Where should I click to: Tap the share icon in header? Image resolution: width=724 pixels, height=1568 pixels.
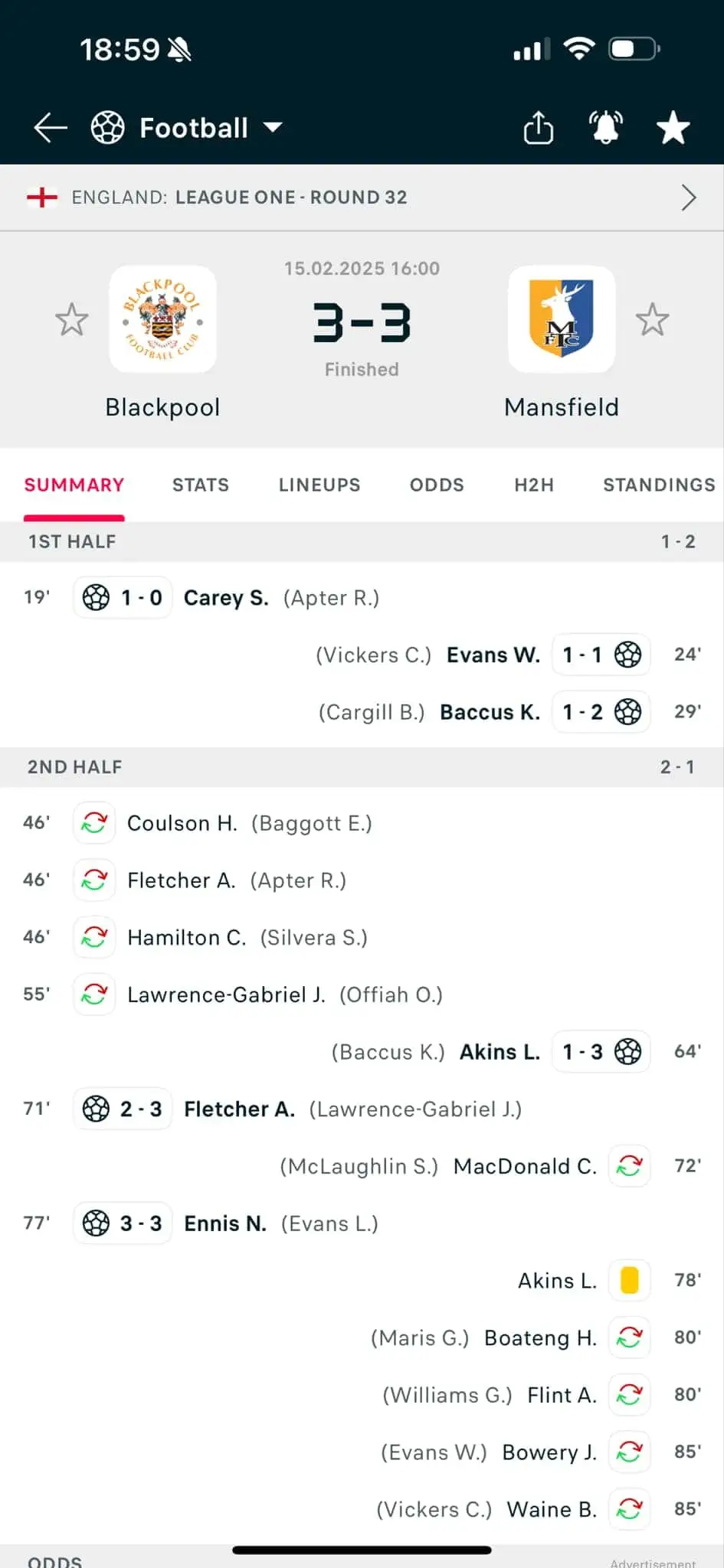click(538, 128)
